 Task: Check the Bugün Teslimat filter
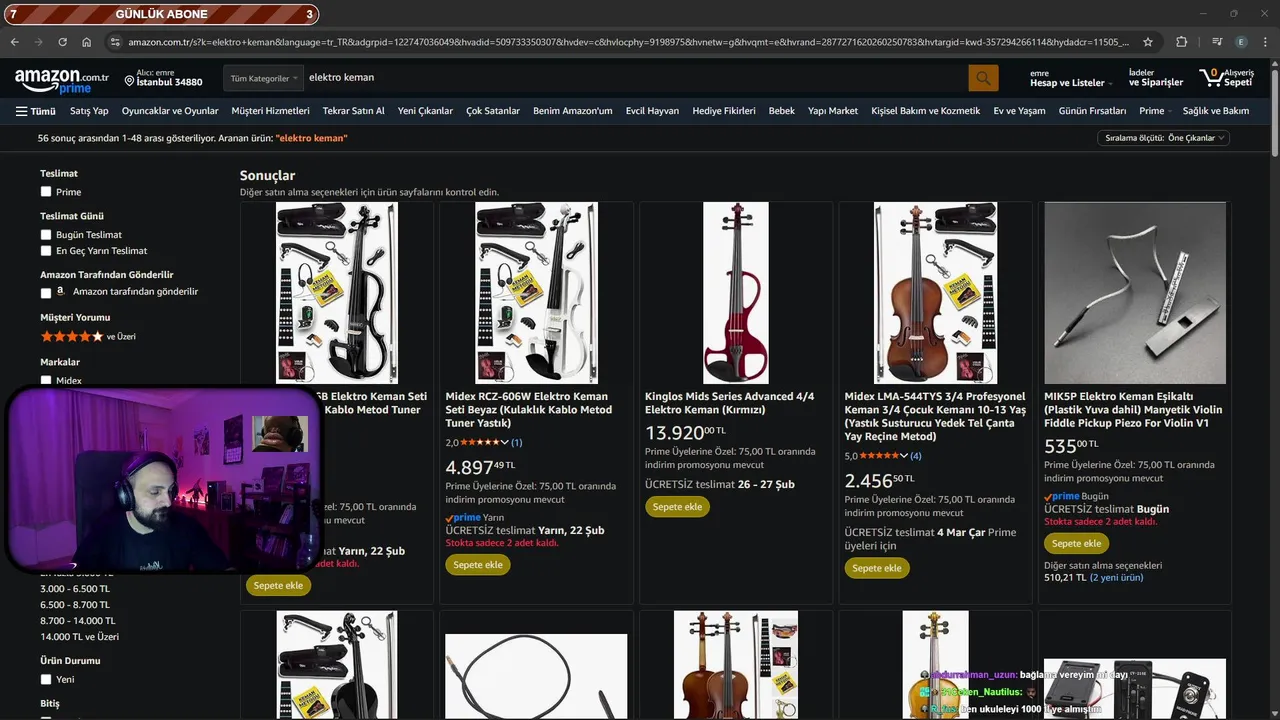coord(46,235)
